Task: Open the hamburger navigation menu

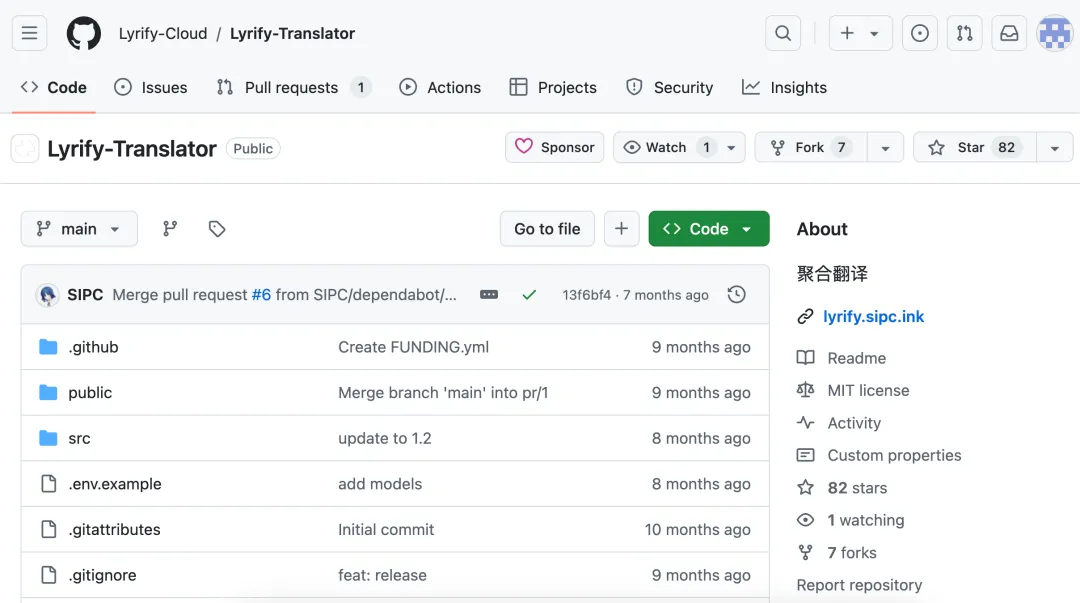Action: (x=30, y=33)
